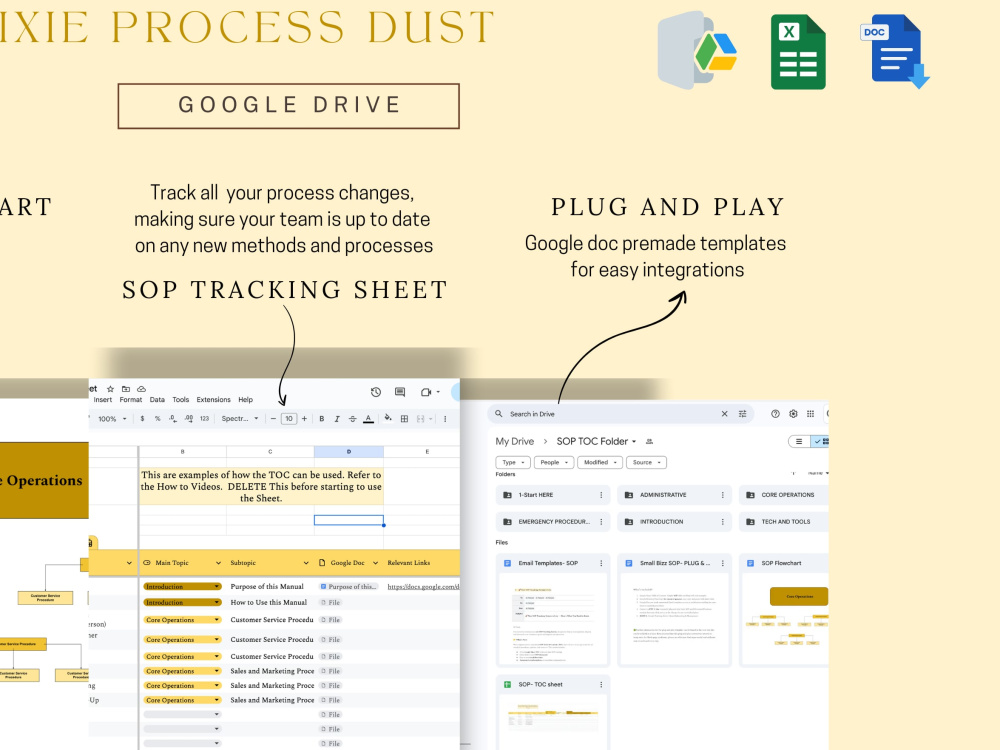The image size is (1000, 750).
Task: Open the Tools menu
Action: [180, 400]
